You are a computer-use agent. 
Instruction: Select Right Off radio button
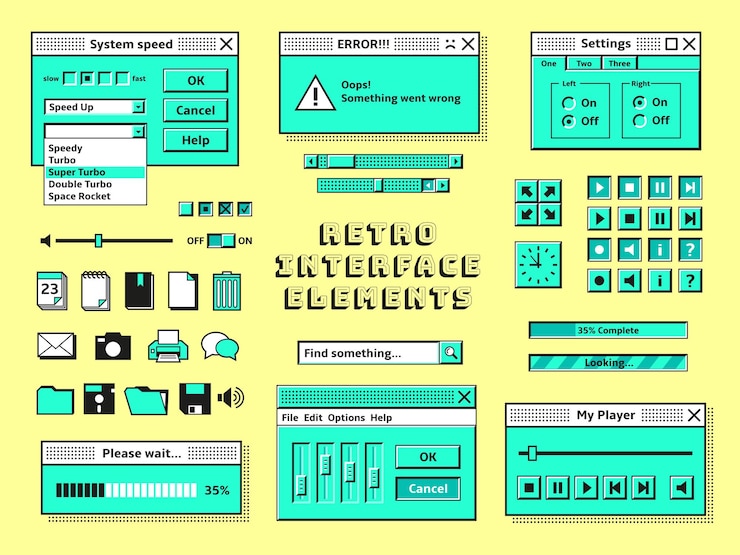pyautogui.click(x=639, y=120)
